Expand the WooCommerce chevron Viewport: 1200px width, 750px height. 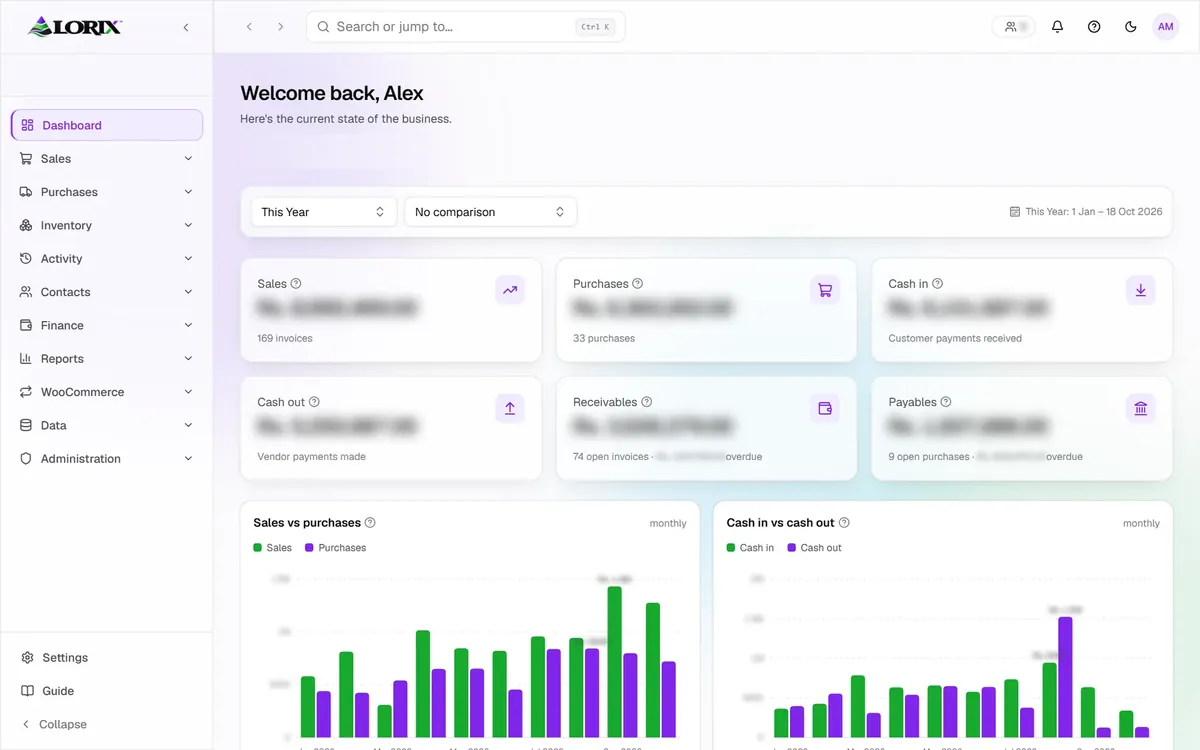pyautogui.click(x=188, y=392)
